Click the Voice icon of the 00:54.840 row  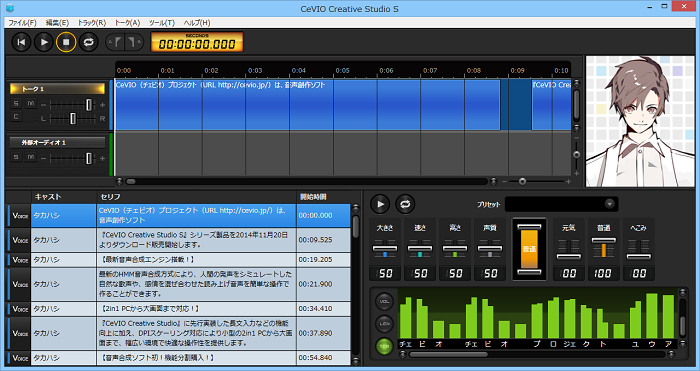[19, 358]
